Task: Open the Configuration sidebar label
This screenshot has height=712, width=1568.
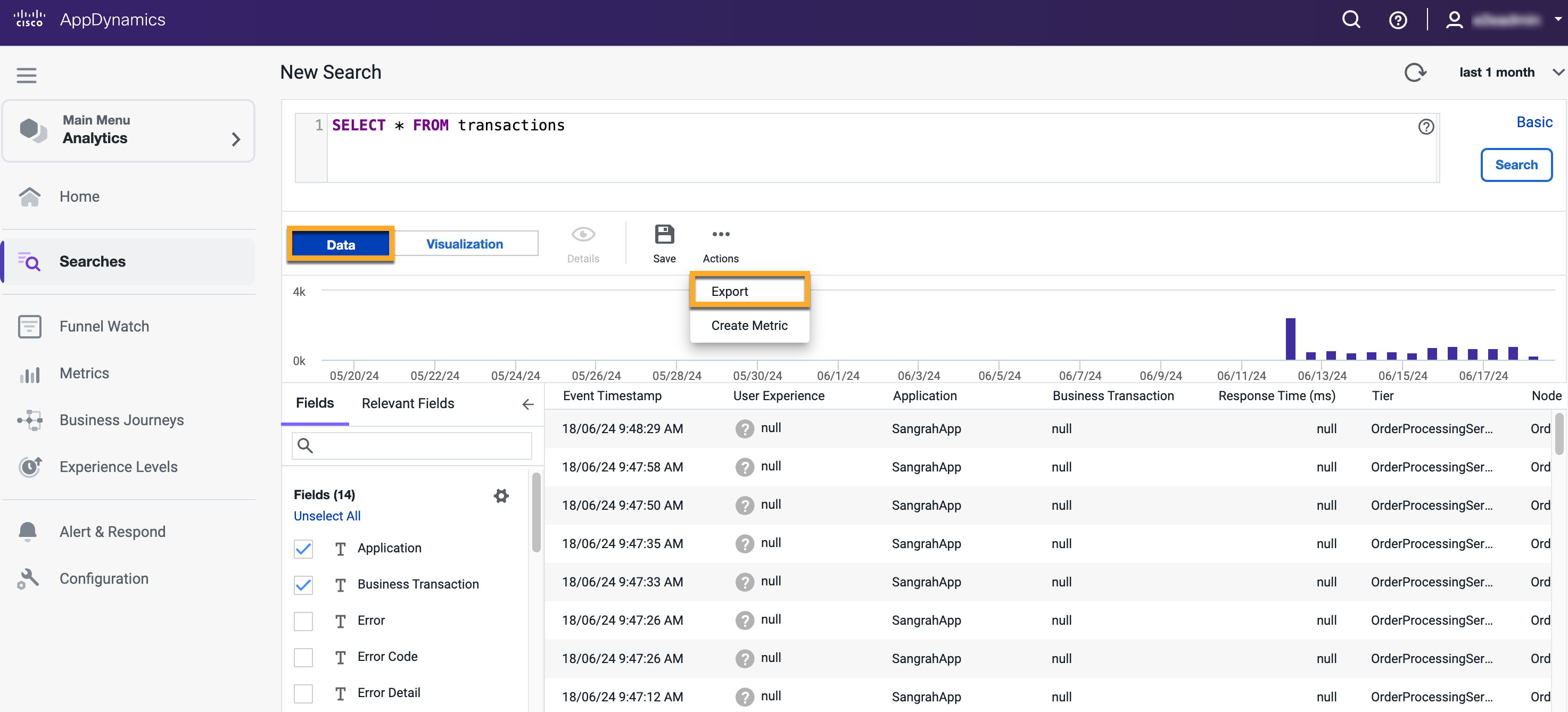Action: (103, 578)
